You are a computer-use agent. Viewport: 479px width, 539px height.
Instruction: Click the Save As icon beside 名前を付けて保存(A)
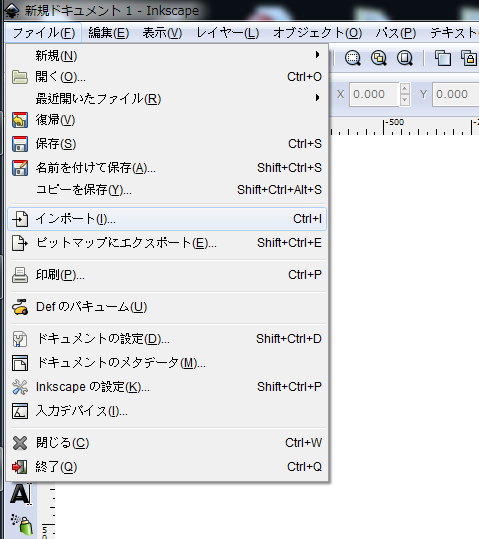[x=20, y=168]
